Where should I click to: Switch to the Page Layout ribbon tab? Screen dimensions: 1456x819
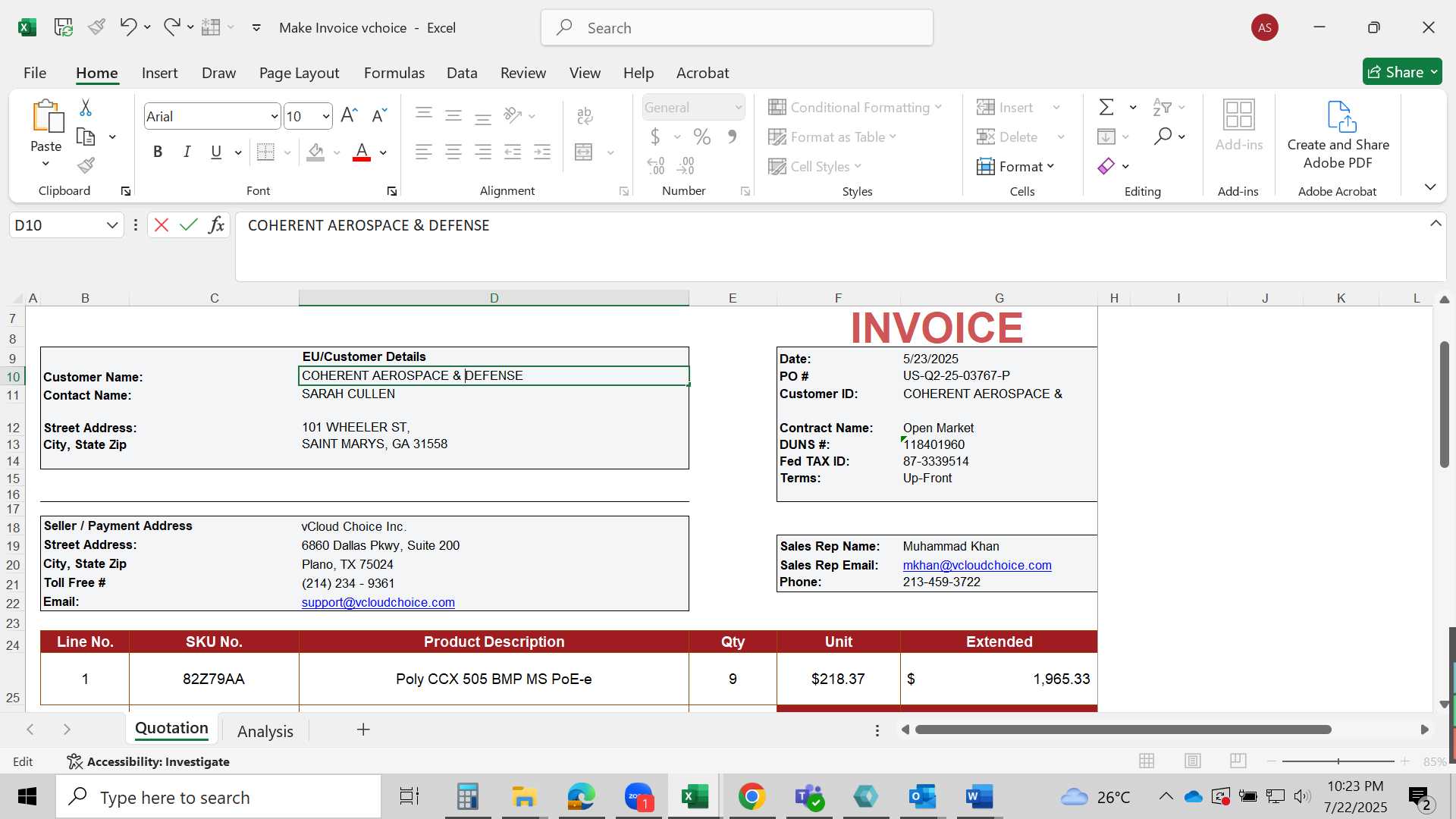pos(299,73)
